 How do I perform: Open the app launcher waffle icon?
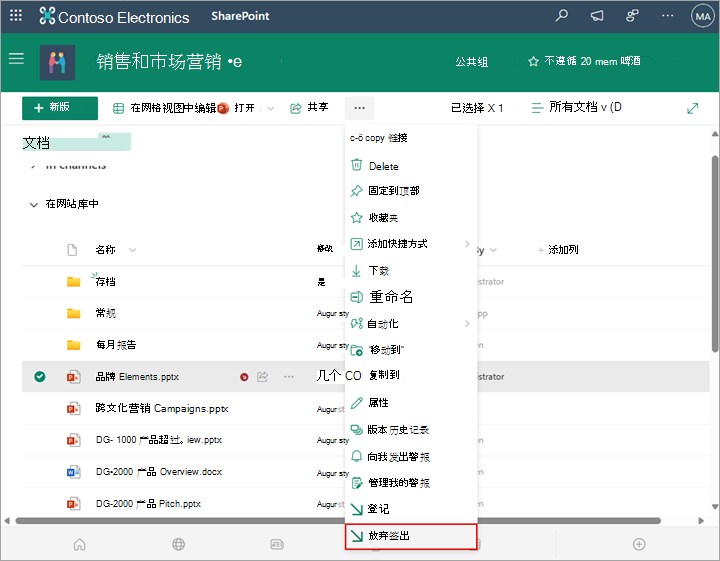tap(16, 16)
